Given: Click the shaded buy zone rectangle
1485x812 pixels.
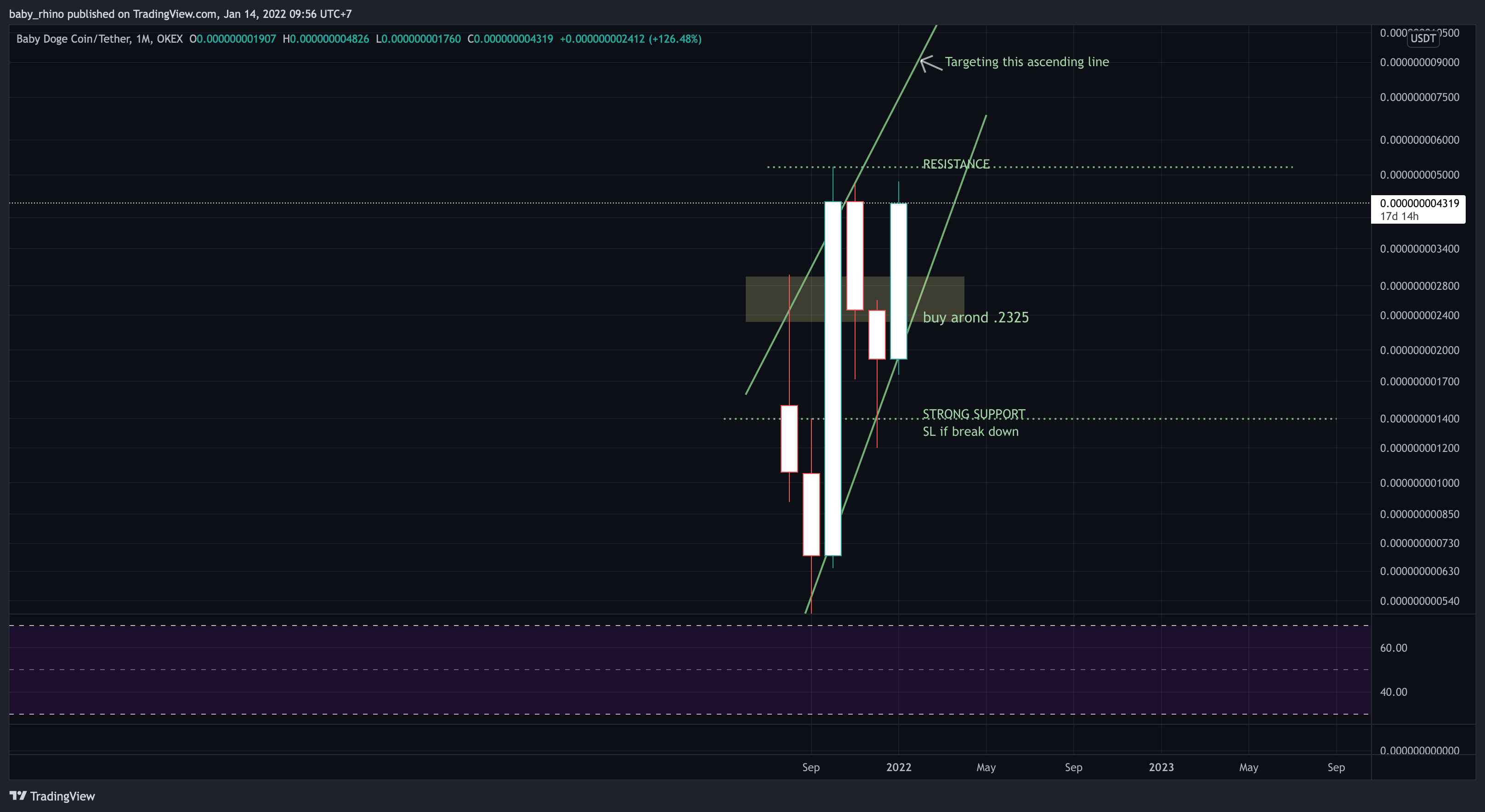Looking at the screenshot, I should (x=854, y=299).
